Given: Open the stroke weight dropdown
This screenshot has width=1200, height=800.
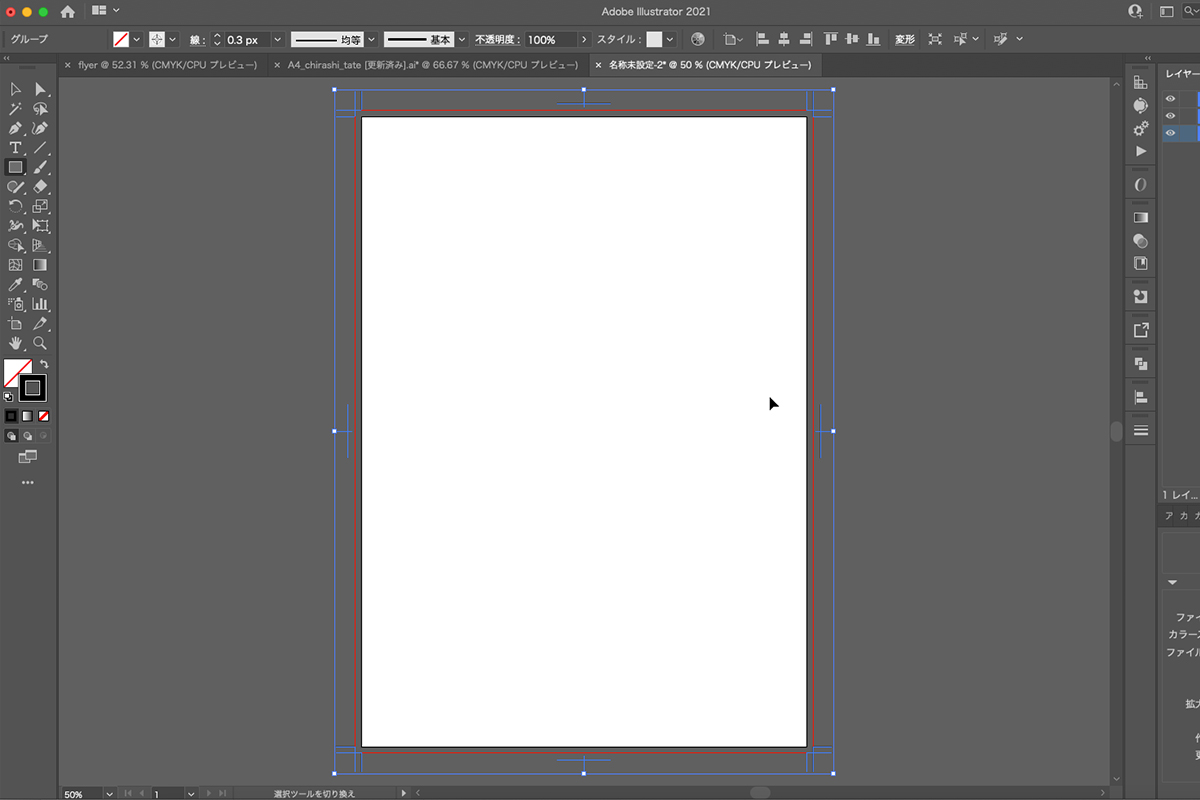Looking at the screenshot, I should 277,40.
